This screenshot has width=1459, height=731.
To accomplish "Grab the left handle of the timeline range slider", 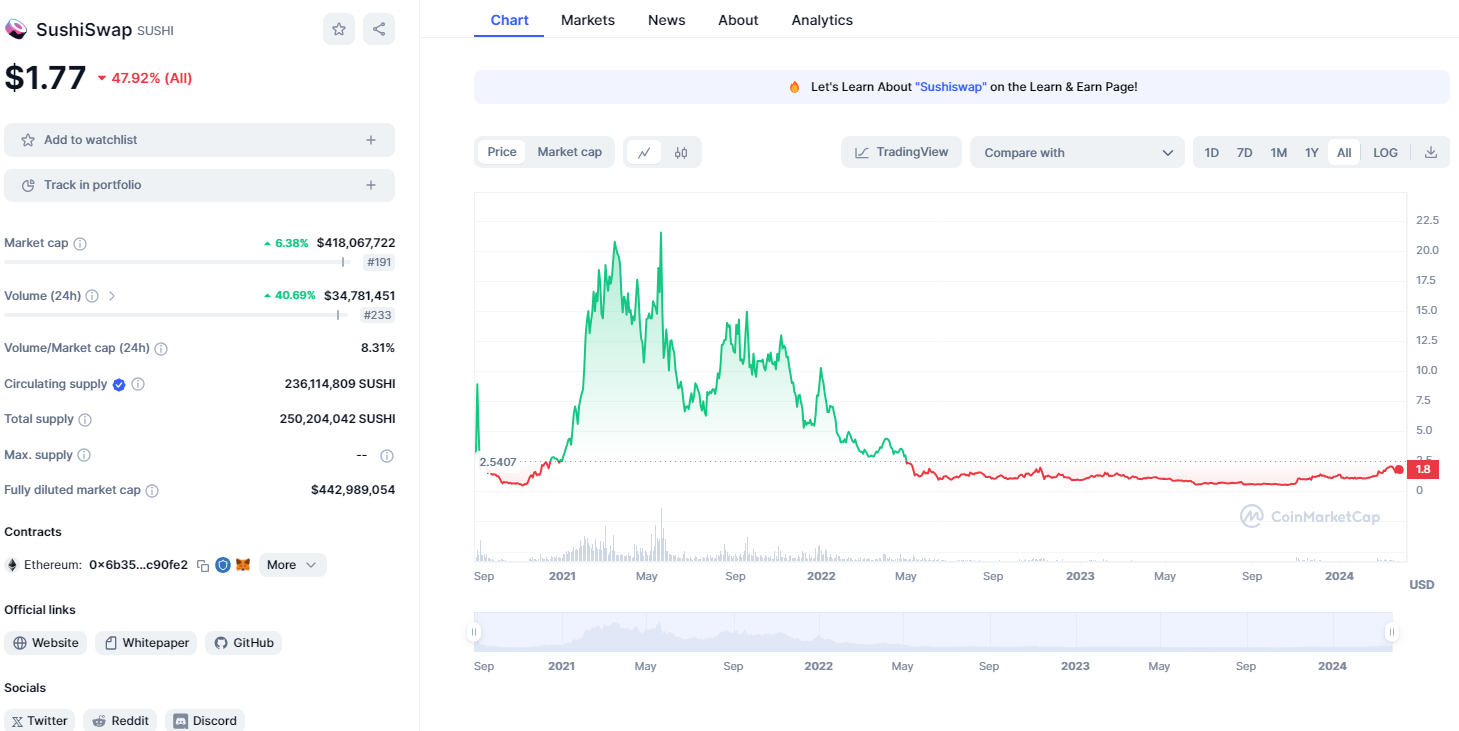I will click(x=475, y=632).
